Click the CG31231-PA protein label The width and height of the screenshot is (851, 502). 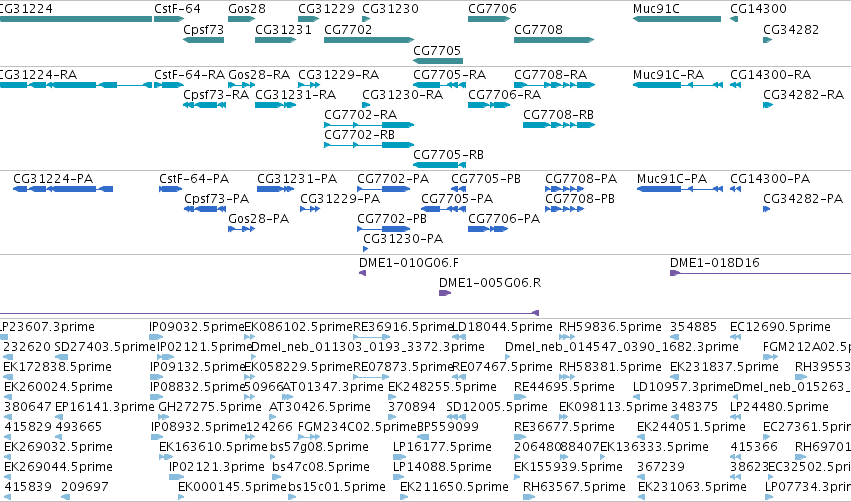tap(297, 179)
